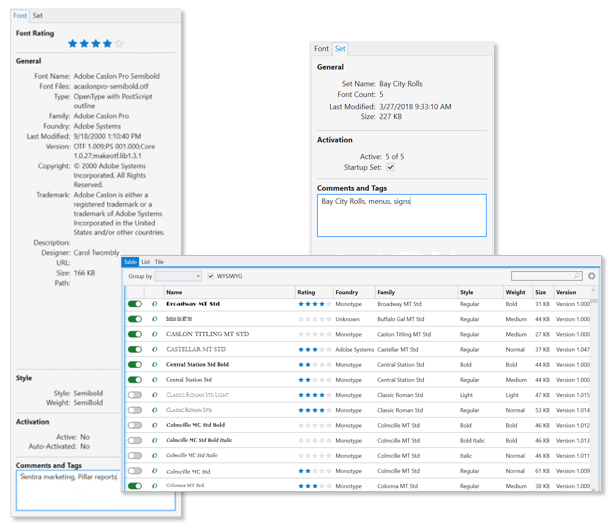Screen dimensions: 614x531
Task: Click the 'Unknown' foundry cell
Action: click(x=347, y=319)
